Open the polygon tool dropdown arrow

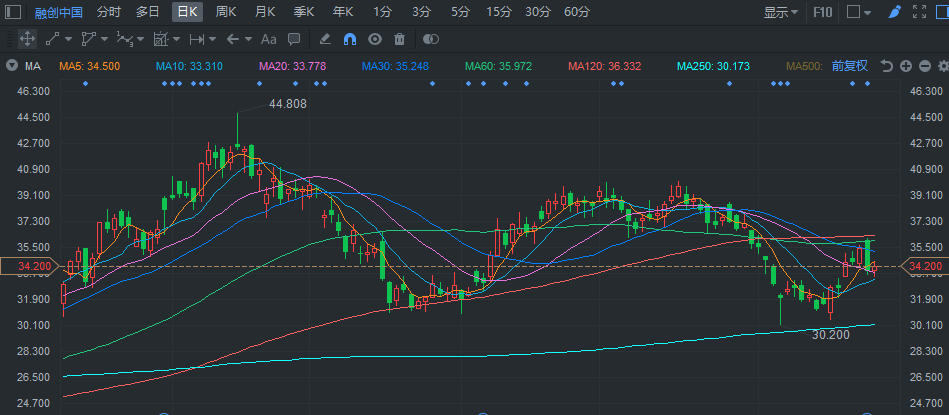(104, 39)
